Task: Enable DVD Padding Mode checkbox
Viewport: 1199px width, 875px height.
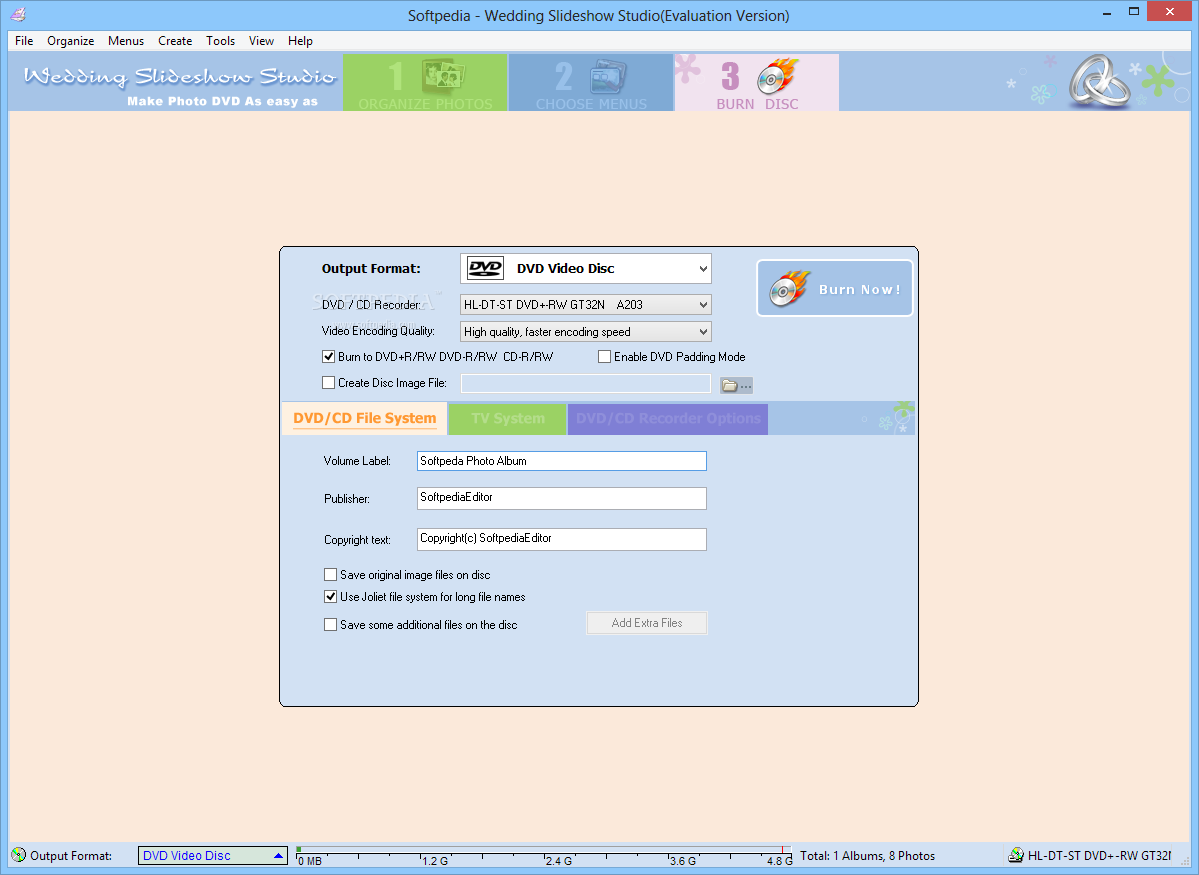Action: [x=604, y=356]
